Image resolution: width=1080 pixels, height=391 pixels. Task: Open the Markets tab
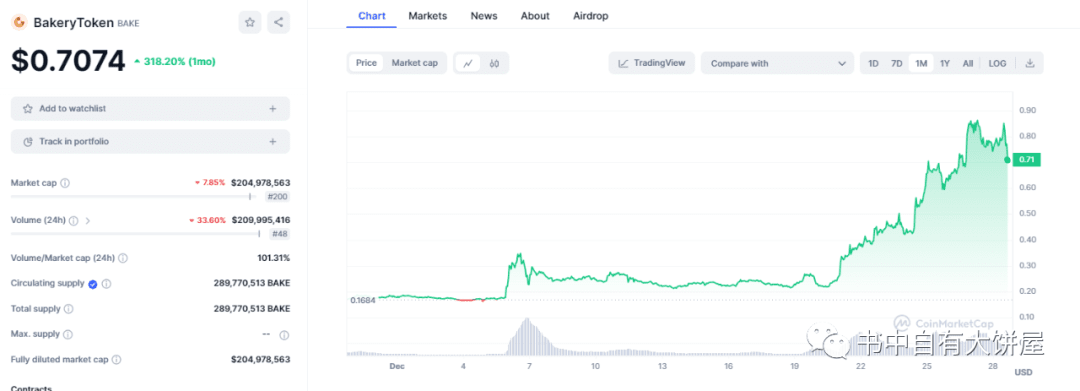428,16
